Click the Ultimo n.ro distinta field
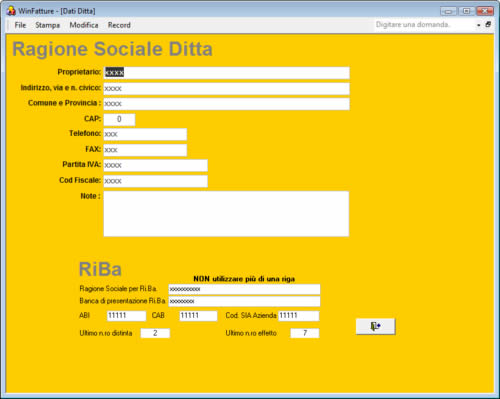The image size is (500, 399). [x=155, y=333]
